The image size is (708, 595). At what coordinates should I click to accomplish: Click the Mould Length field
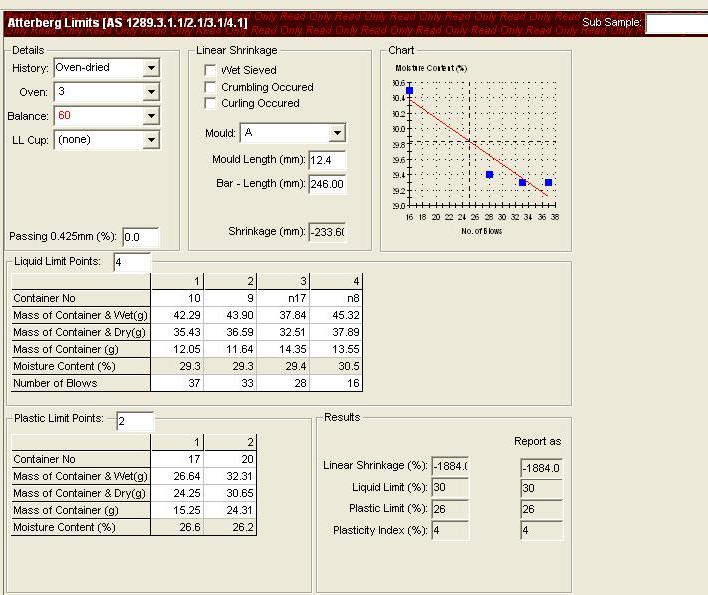(x=326, y=160)
